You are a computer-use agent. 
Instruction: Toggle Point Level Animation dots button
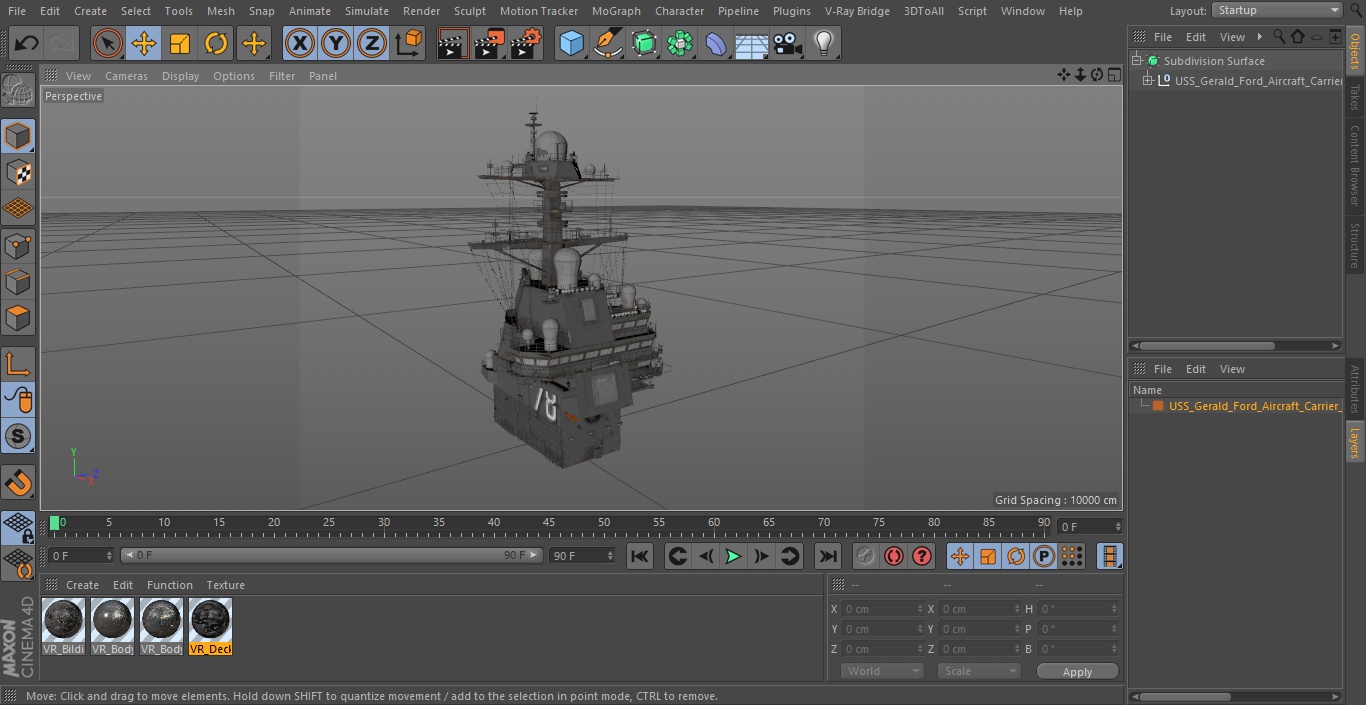[x=1072, y=556]
